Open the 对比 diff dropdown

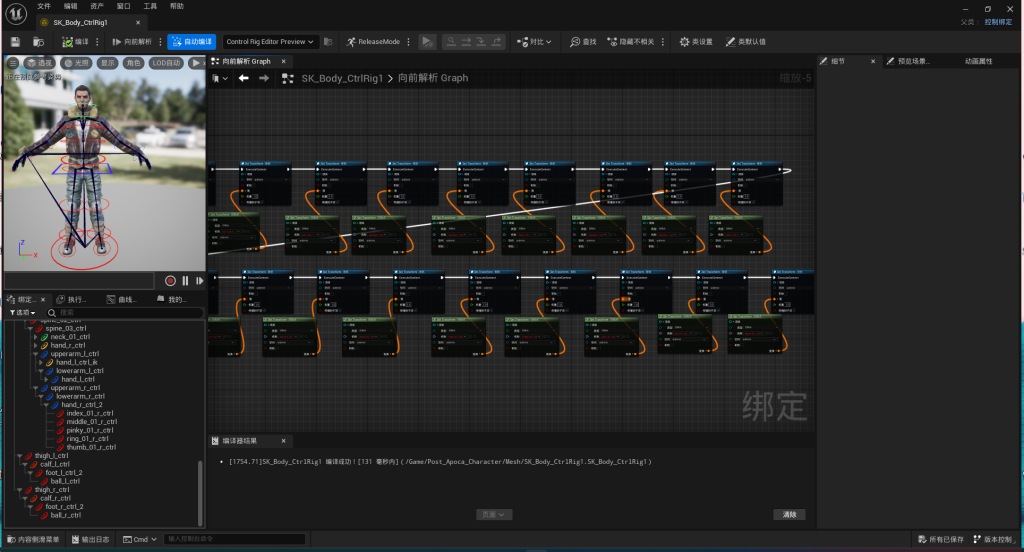click(x=534, y=42)
